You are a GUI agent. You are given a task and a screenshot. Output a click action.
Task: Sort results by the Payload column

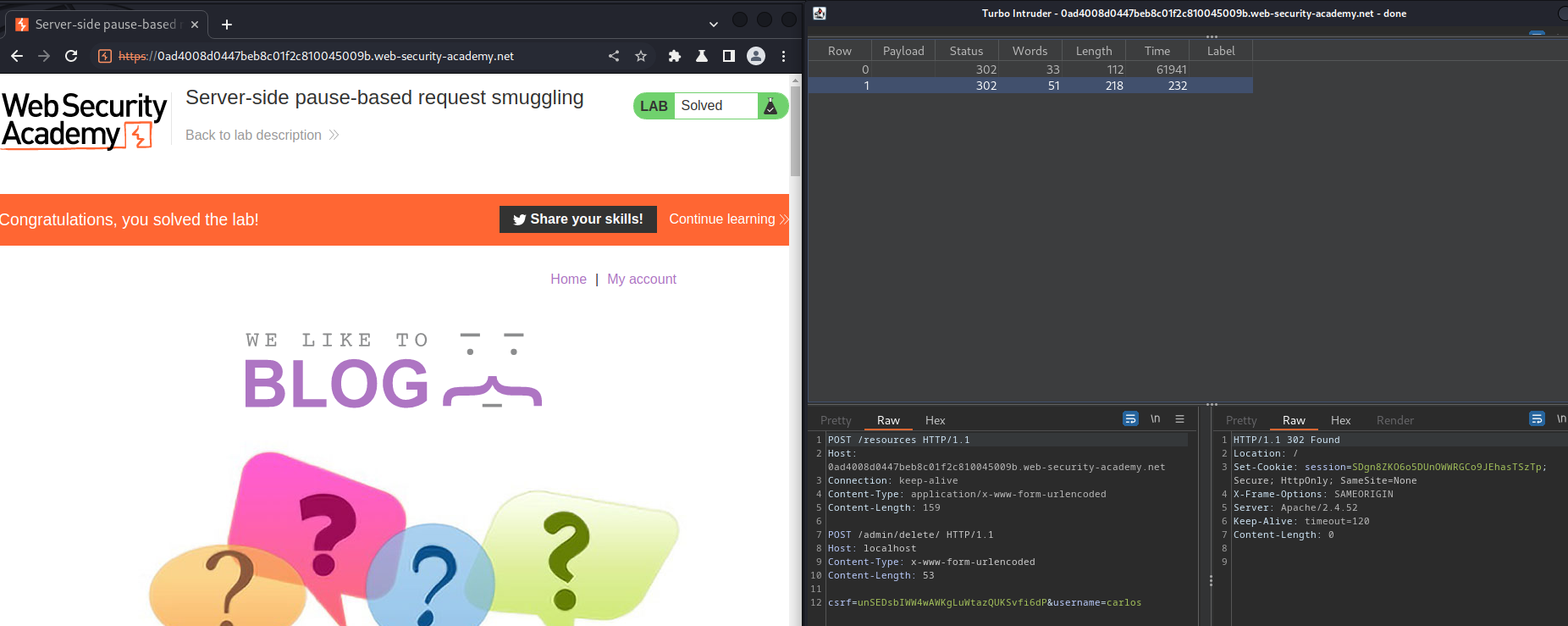pos(903,51)
